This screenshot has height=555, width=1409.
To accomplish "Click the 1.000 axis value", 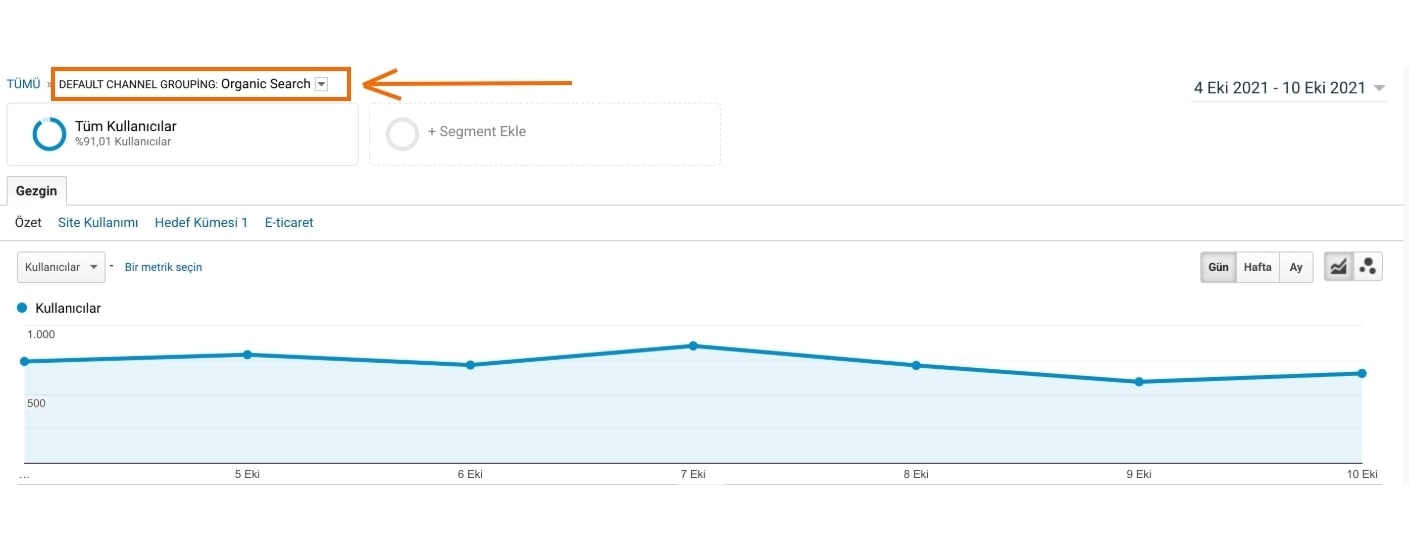I will (41, 334).
